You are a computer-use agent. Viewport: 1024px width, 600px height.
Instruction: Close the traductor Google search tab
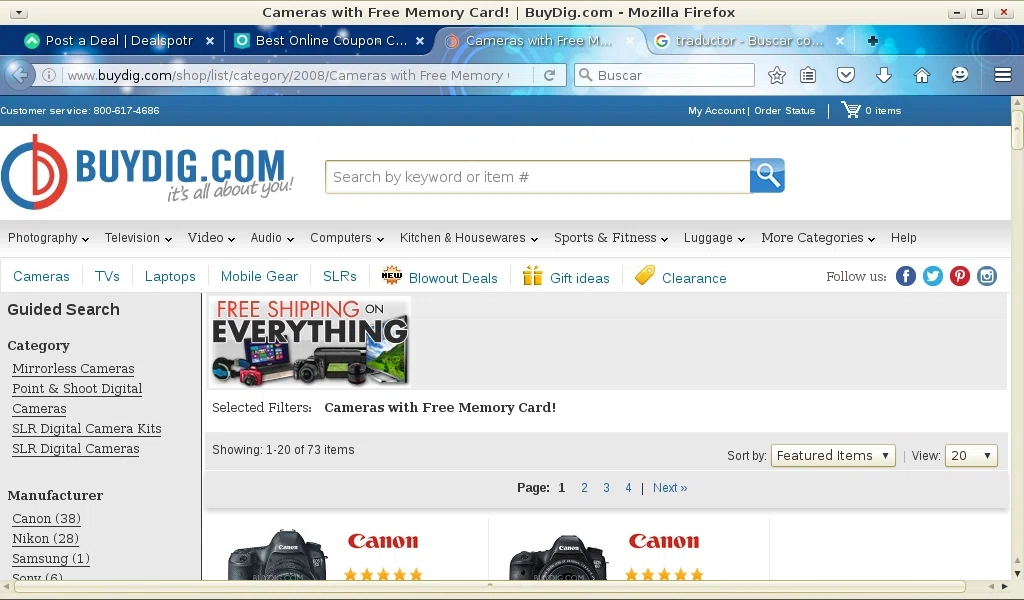pyautogui.click(x=840, y=40)
